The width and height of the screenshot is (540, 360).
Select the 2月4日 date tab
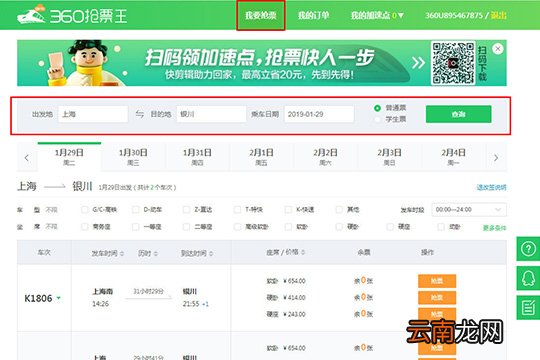(x=454, y=157)
